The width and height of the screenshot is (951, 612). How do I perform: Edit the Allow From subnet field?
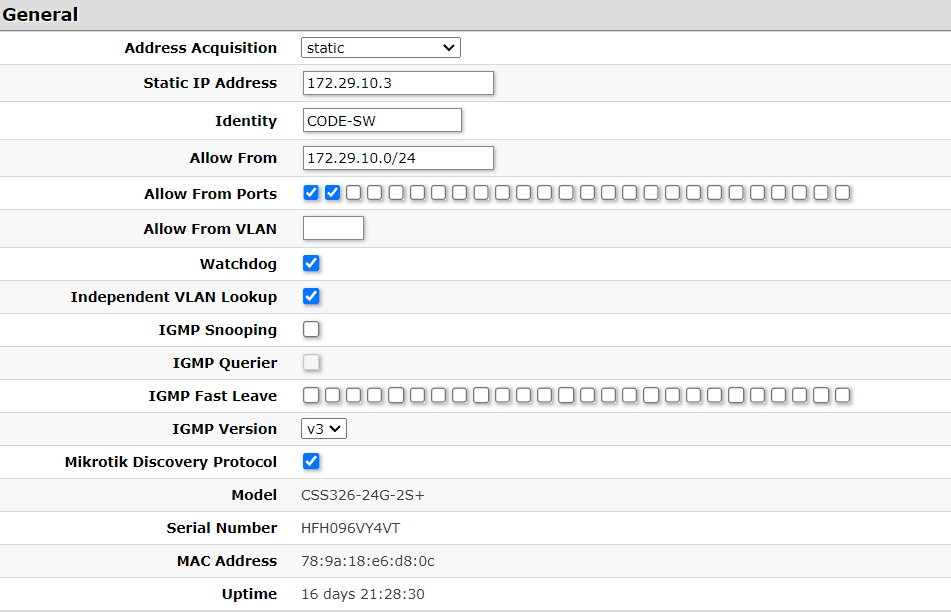(x=398, y=158)
